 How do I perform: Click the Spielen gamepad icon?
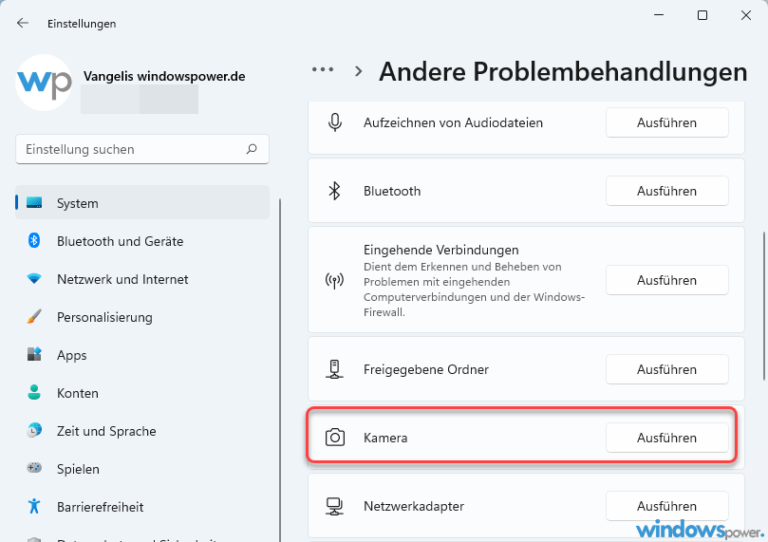35,469
